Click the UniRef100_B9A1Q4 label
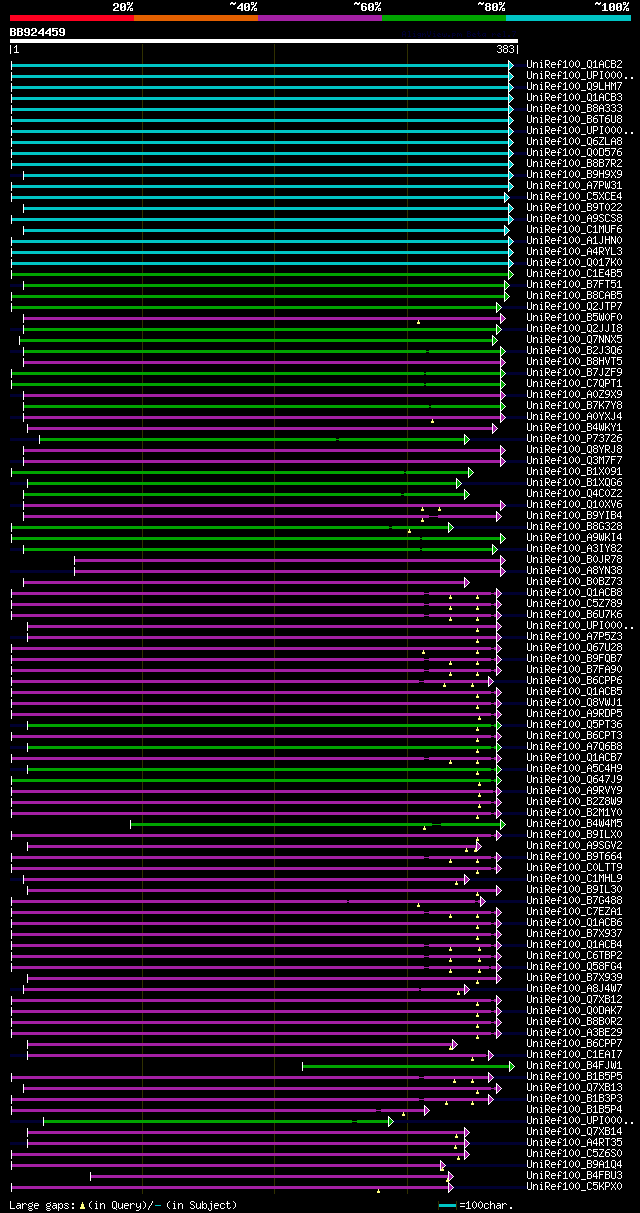The height and width of the screenshot is (1213, 640). point(574,1165)
